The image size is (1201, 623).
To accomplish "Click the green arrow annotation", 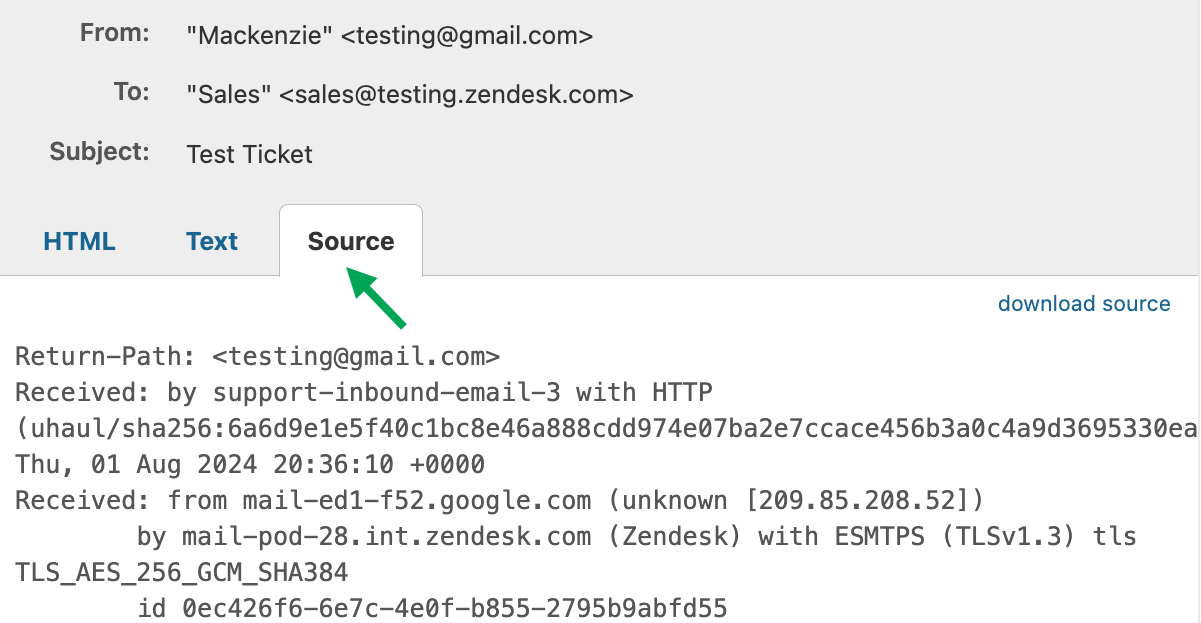I will click(x=377, y=298).
